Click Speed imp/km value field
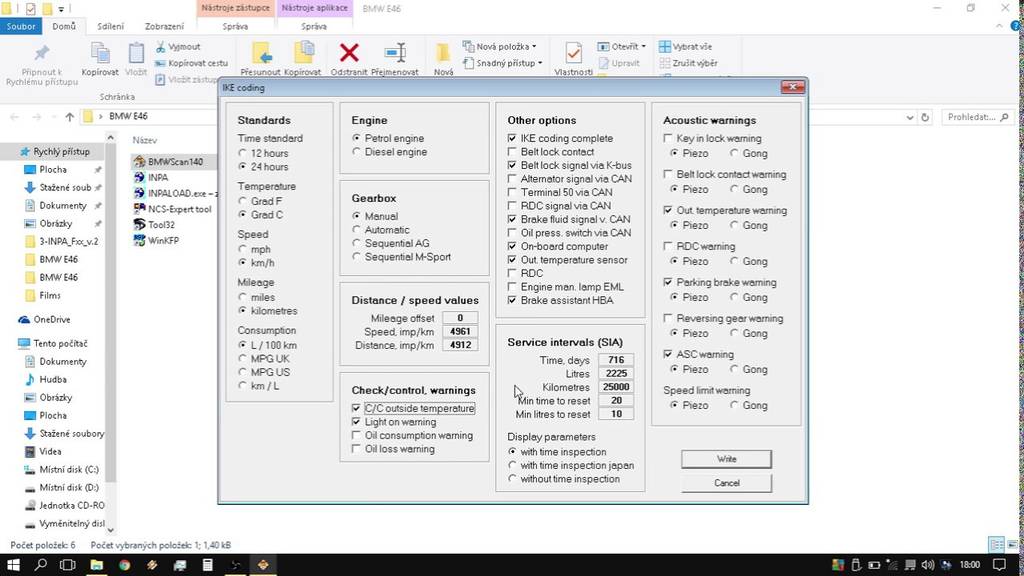Viewport: 1024px width, 576px height. [460, 331]
